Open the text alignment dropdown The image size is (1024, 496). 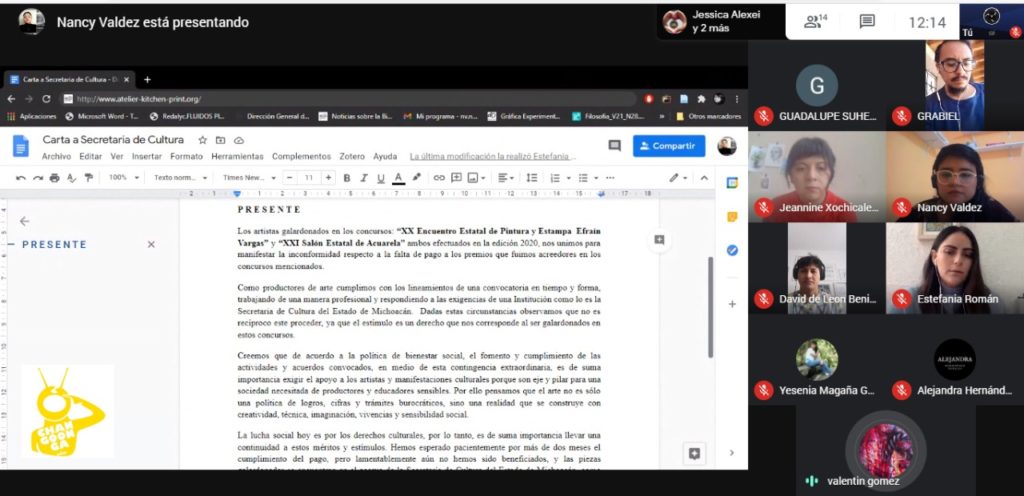(506, 178)
